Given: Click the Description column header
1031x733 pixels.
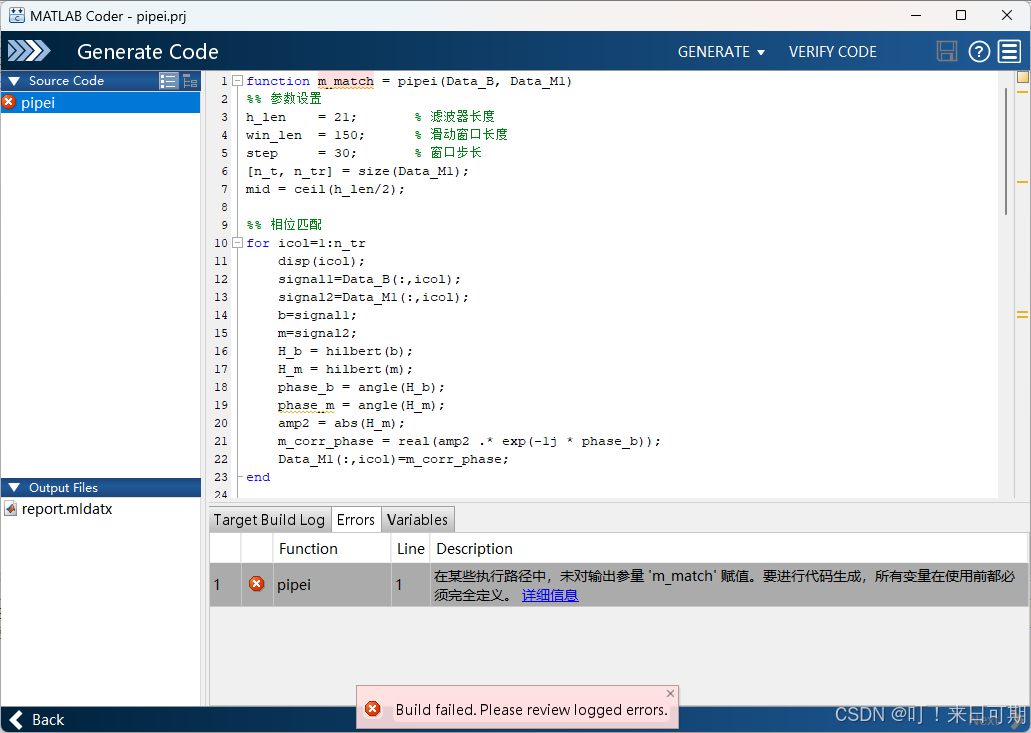Looking at the screenshot, I should click(x=729, y=549).
